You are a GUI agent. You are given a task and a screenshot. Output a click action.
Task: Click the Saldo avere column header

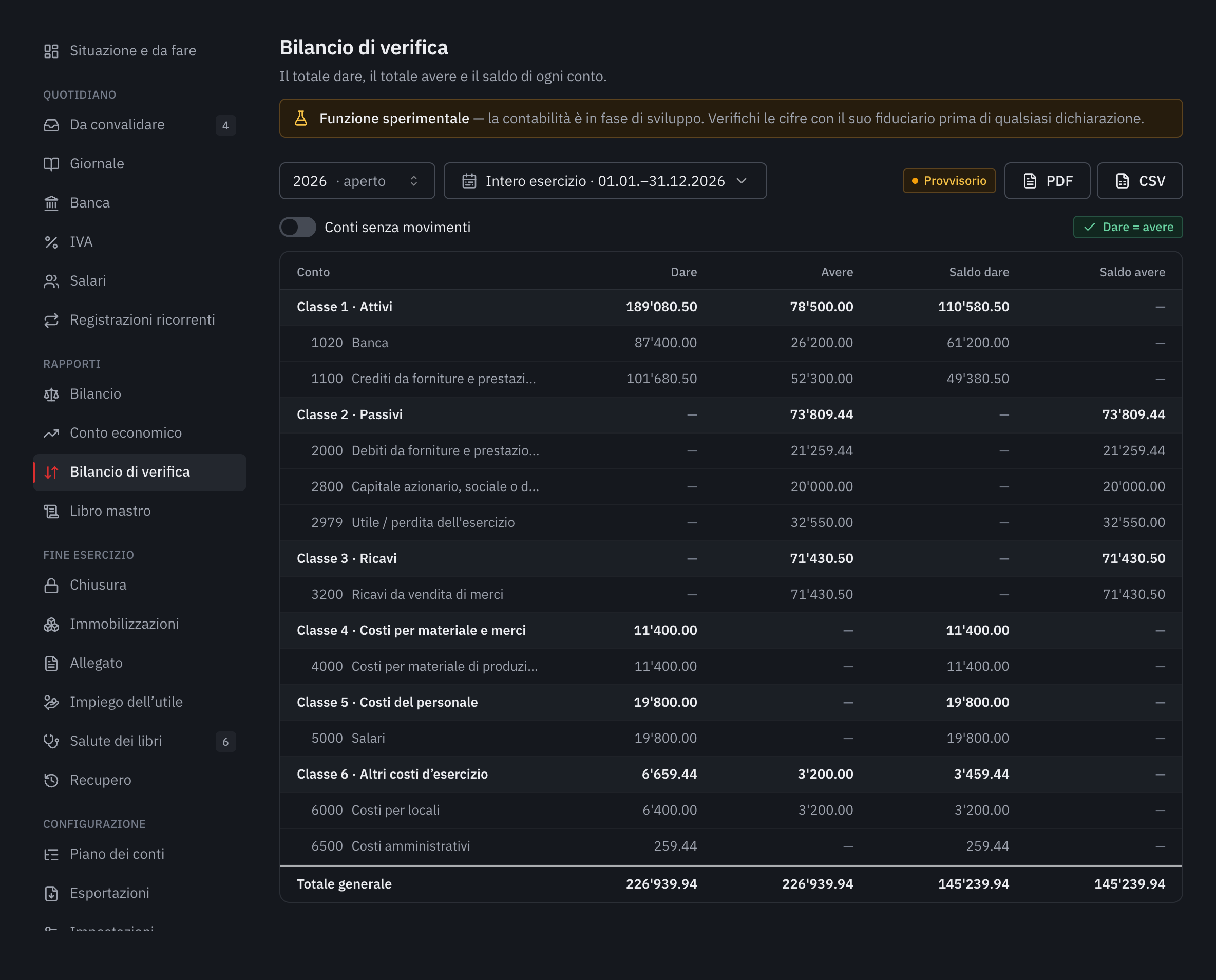pyautogui.click(x=1132, y=272)
